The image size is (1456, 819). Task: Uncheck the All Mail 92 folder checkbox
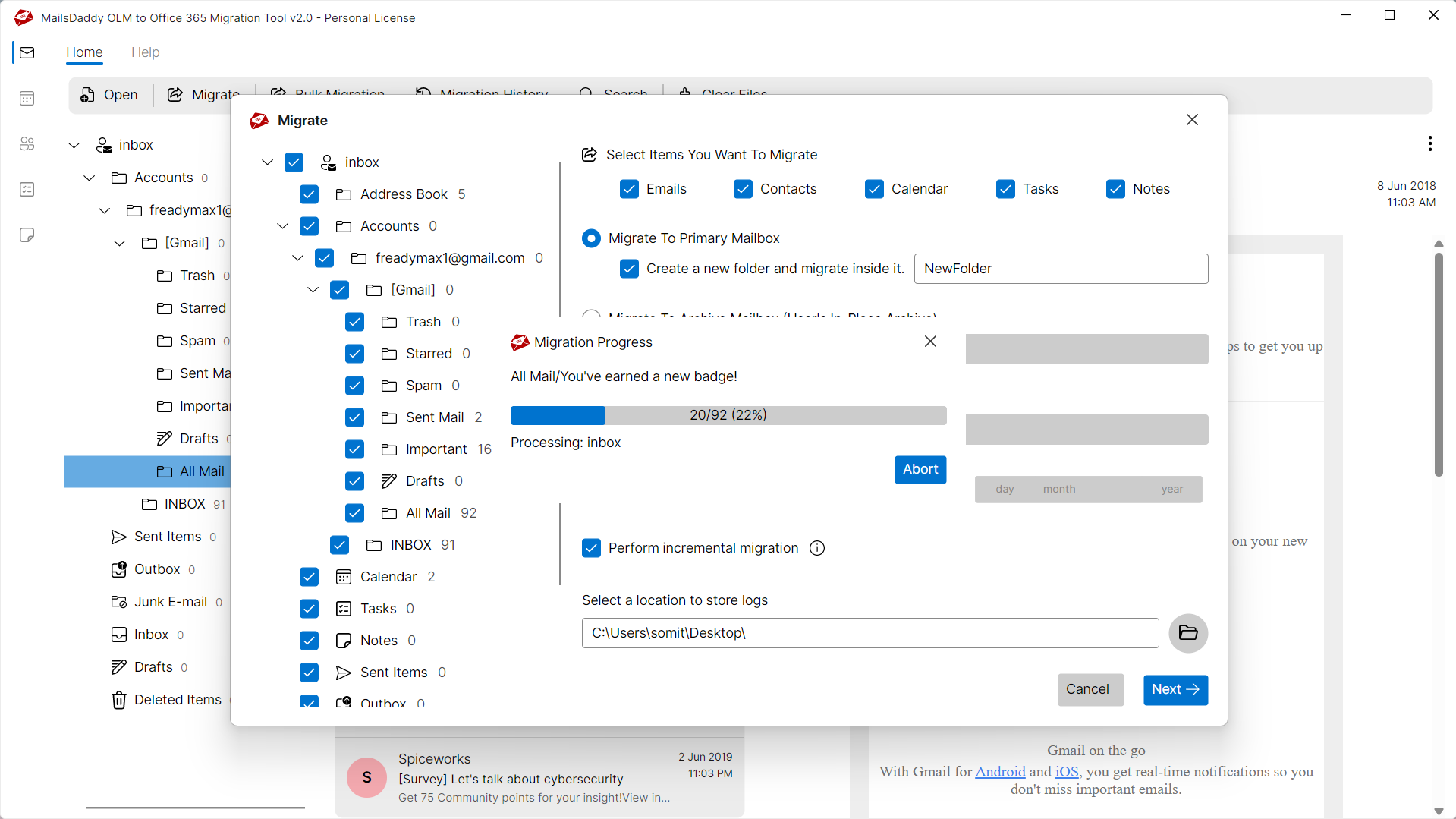tap(354, 513)
